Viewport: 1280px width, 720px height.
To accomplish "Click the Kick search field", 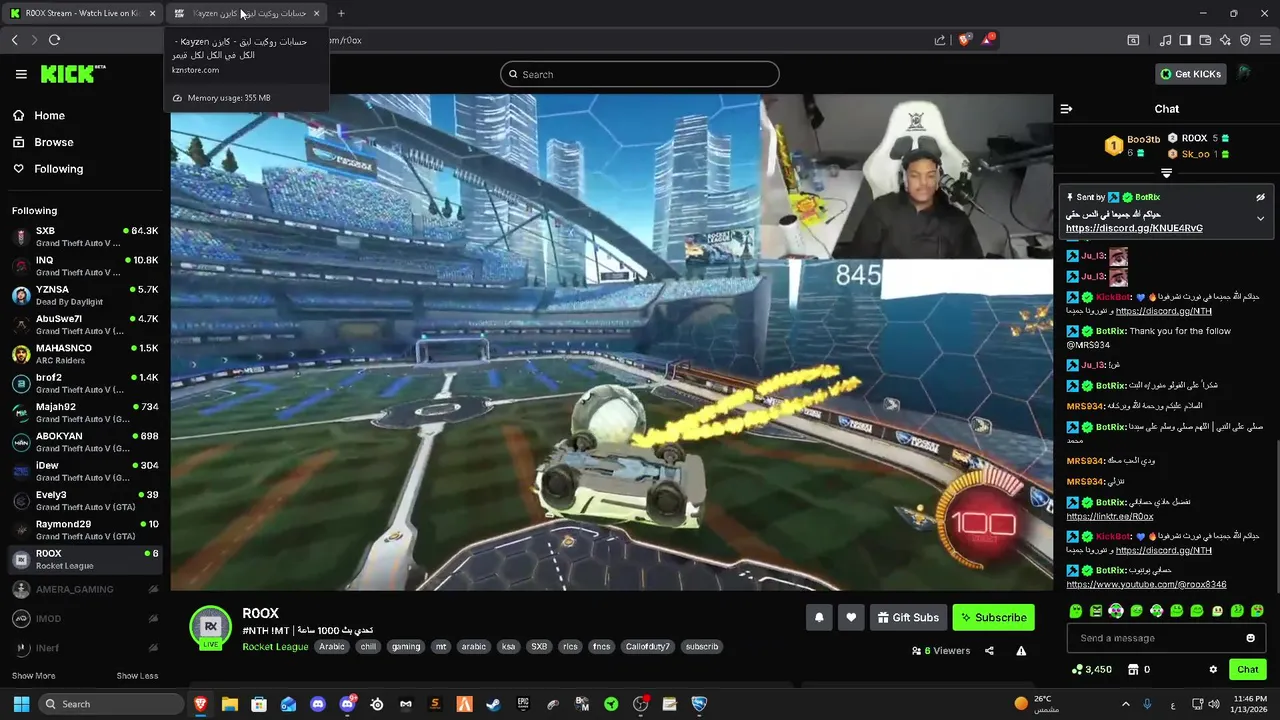I will pyautogui.click(x=640, y=74).
